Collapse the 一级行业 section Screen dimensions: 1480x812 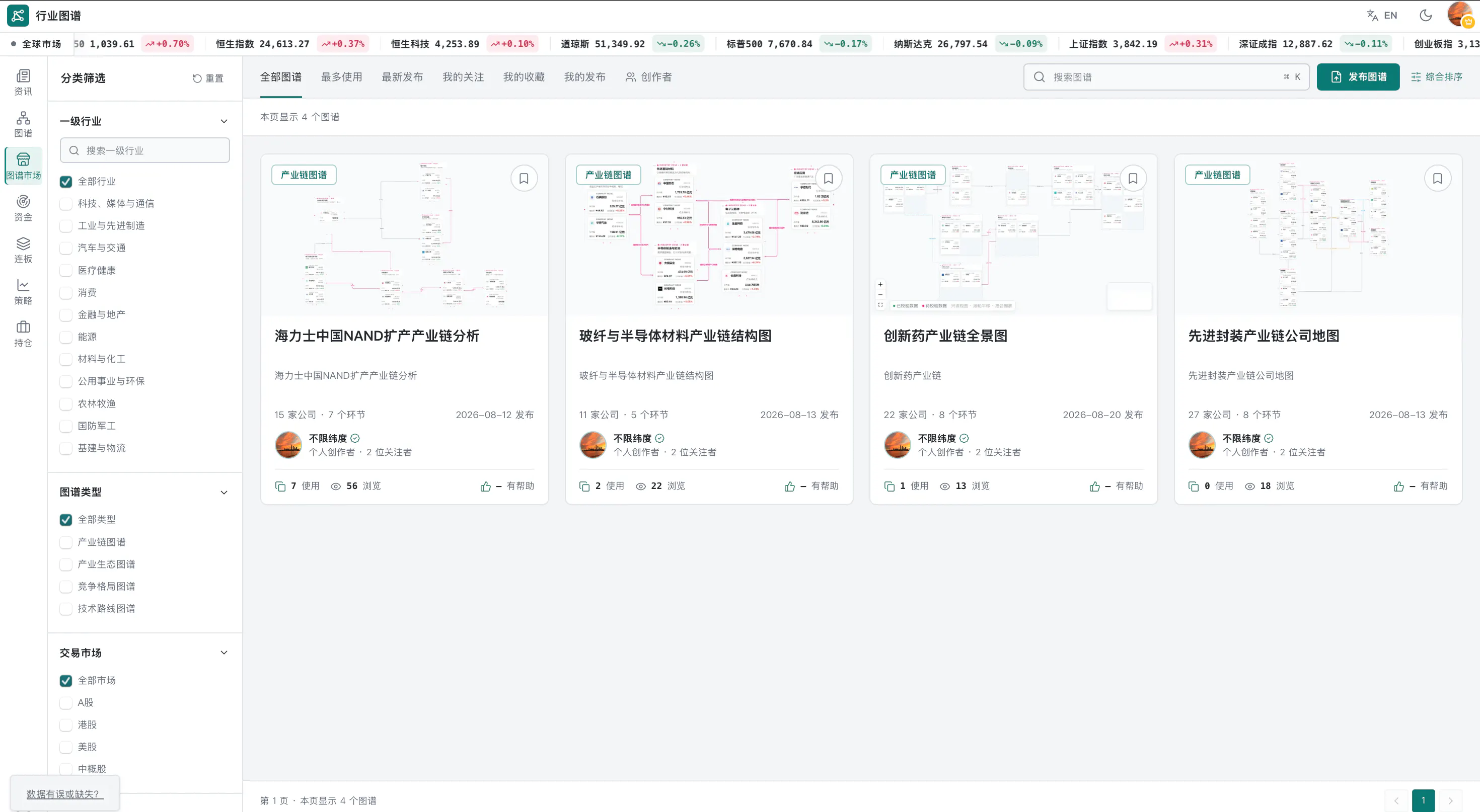coord(224,121)
